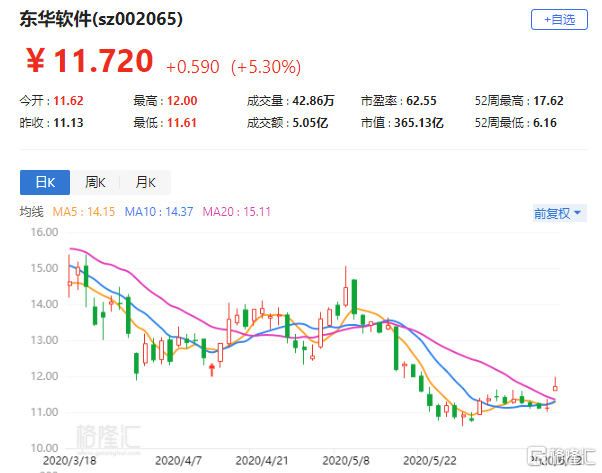Open the 前复权 adjustment dropdown

[x=559, y=213]
